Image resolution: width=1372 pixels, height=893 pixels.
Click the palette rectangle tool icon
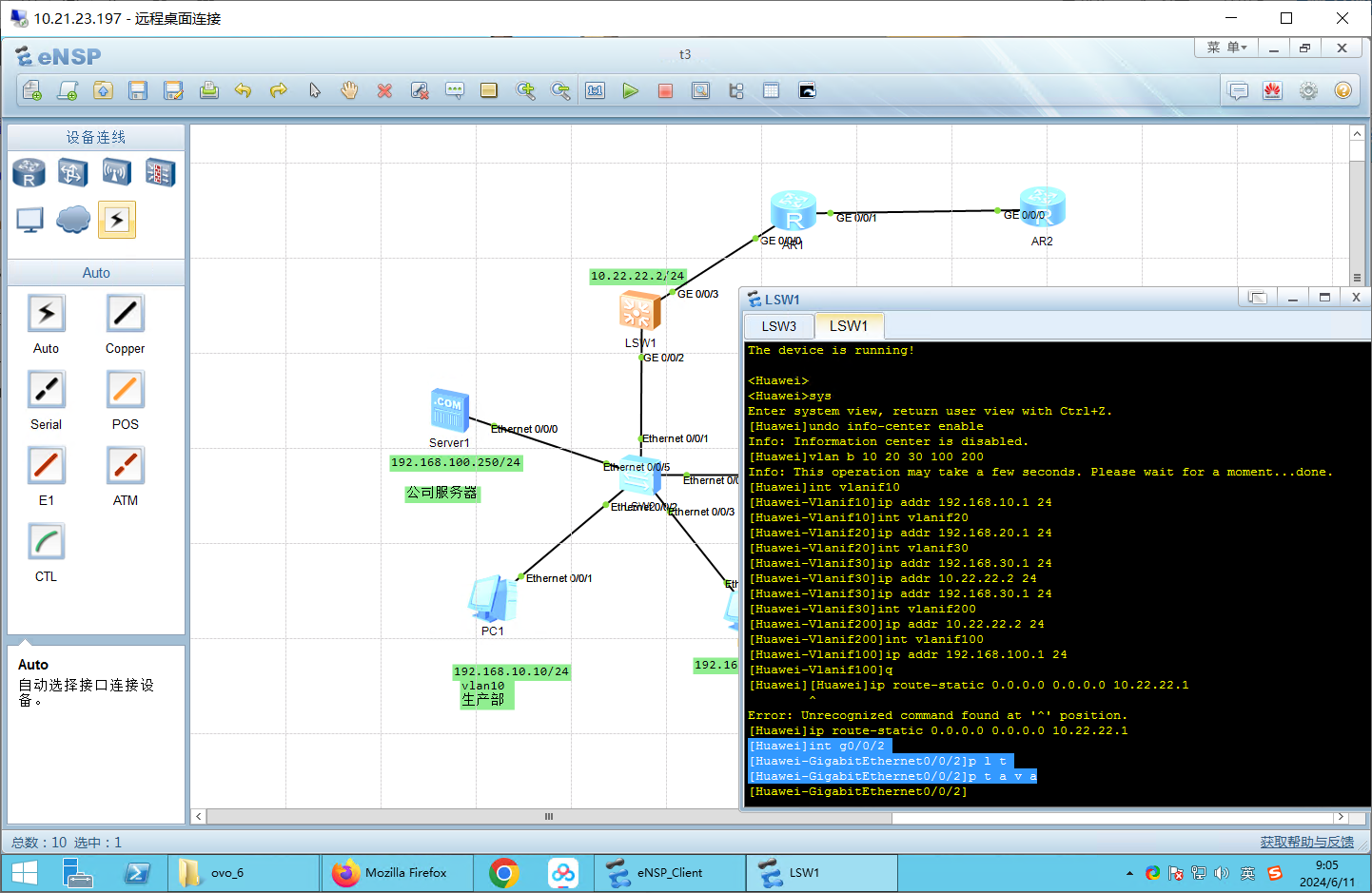pos(489,90)
